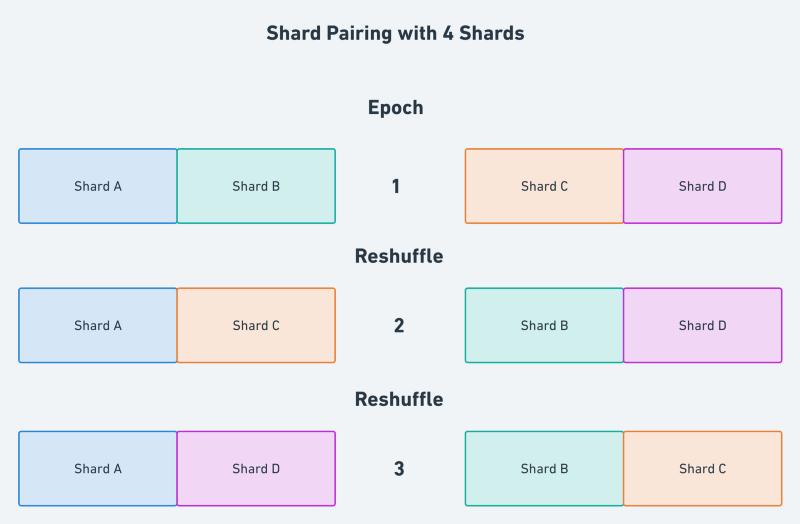Click Reshuffle label between epochs 2 and 3
The width and height of the screenshot is (800, 524).
[x=398, y=399]
